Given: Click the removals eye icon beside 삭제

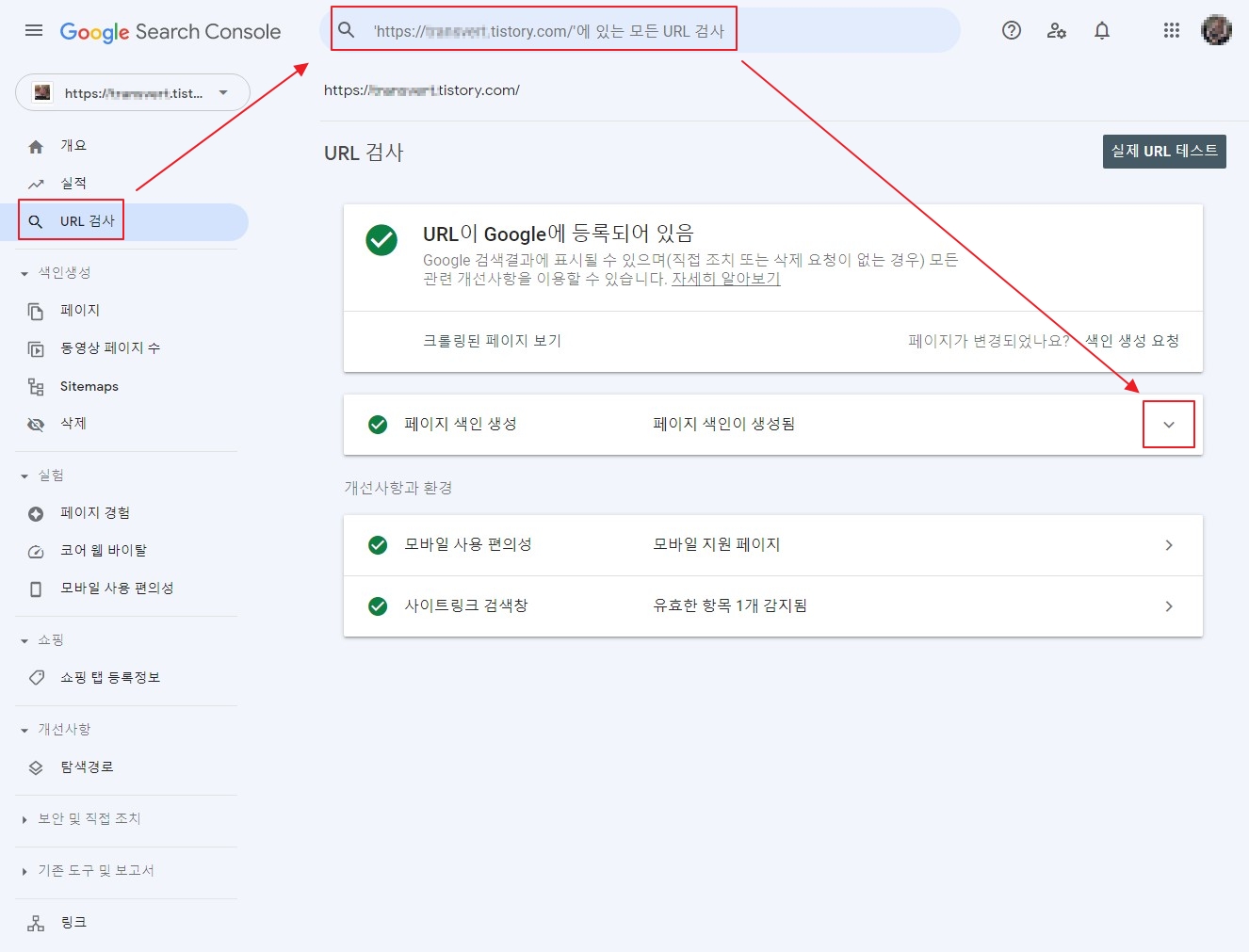Looking at the screenshot, I should 36,424.
